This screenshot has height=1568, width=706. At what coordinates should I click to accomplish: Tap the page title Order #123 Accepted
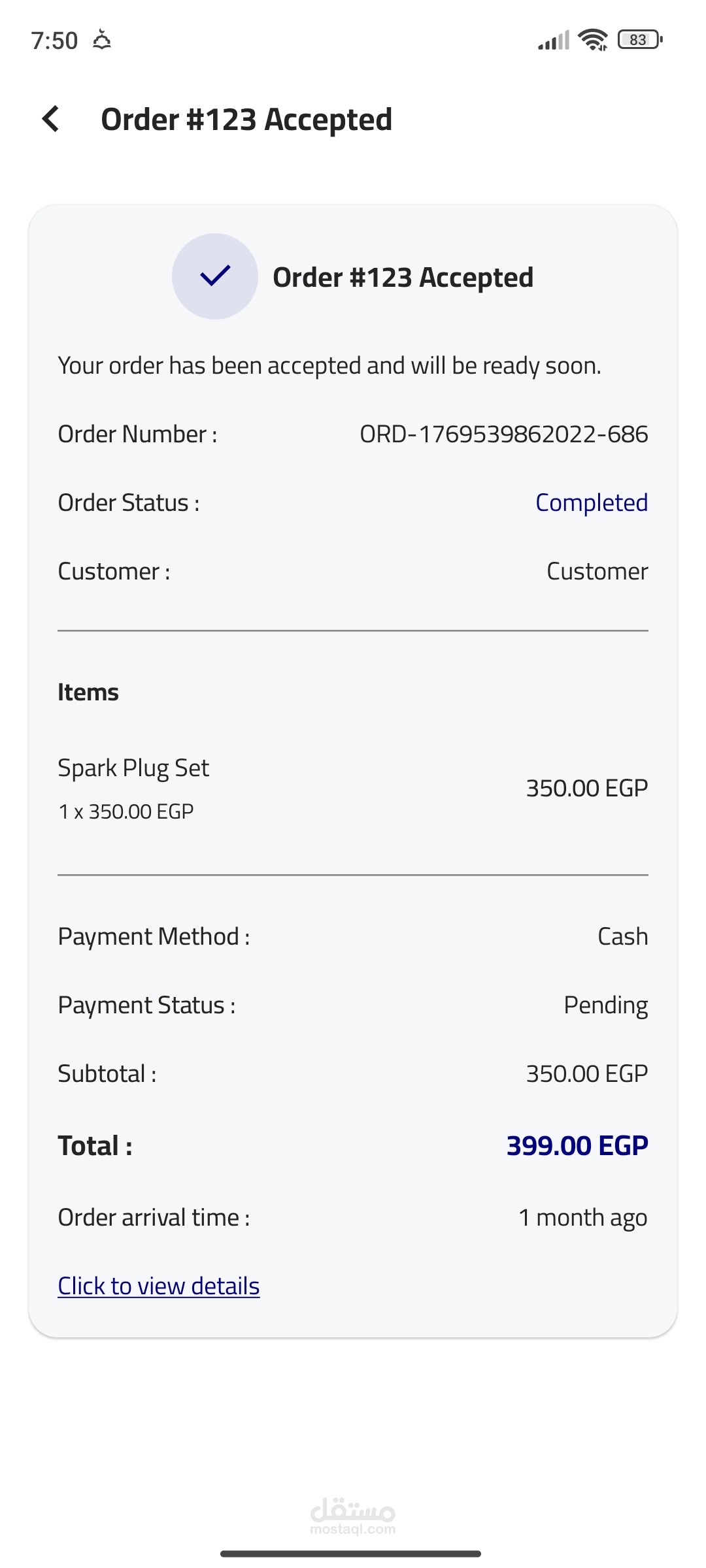[246, 120]
